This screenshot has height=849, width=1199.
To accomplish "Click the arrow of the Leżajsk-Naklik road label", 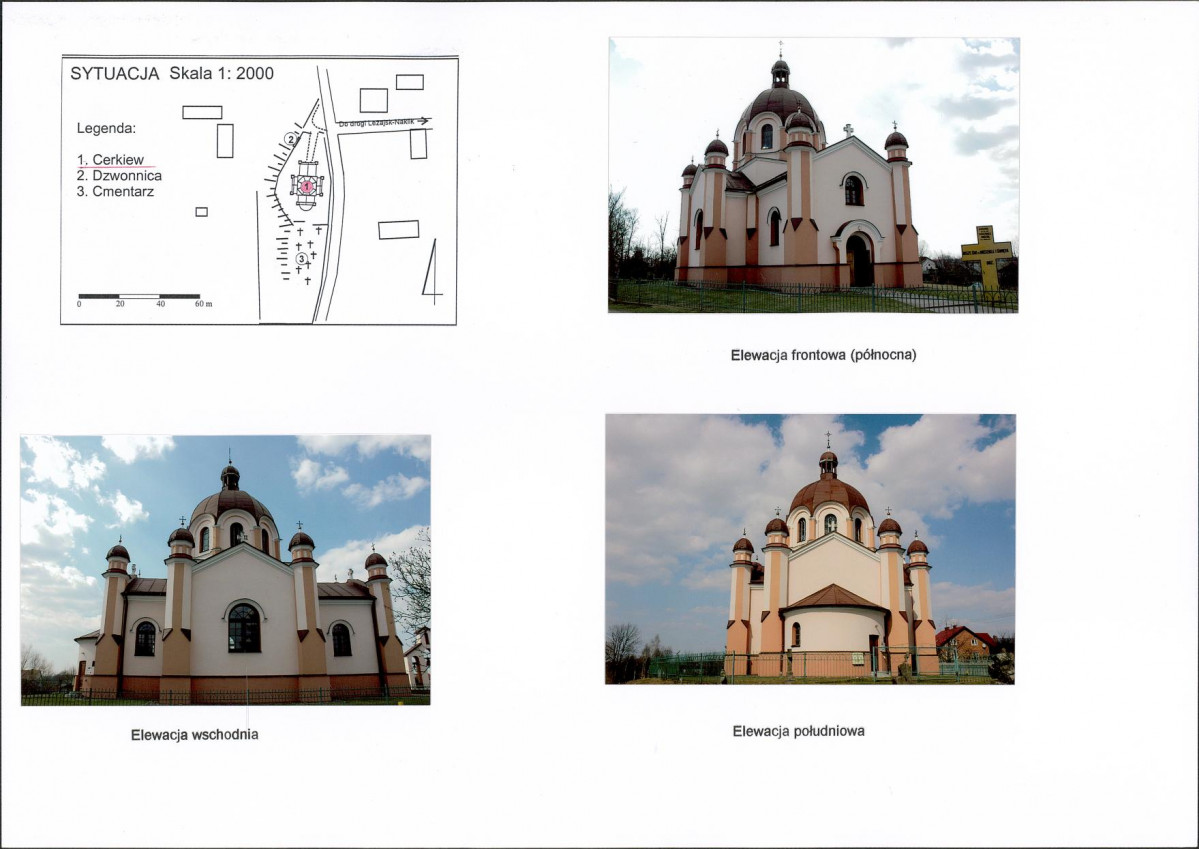I will [424, 120].
